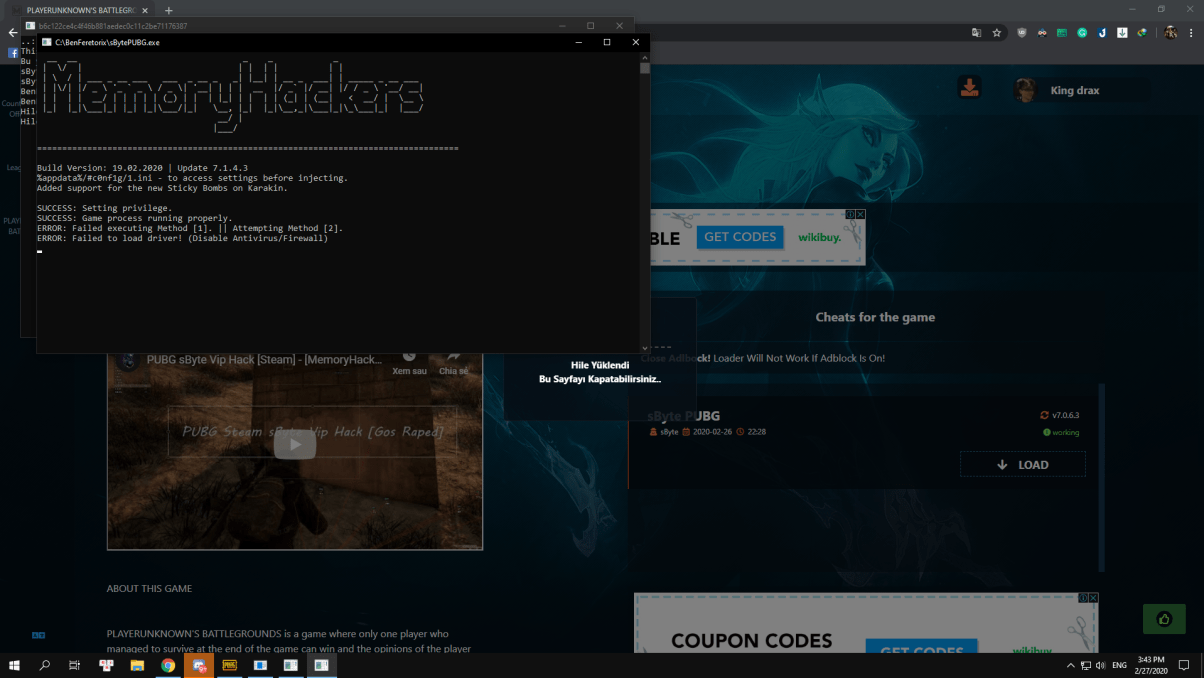Image resolution: width=1204 pixels, height=678 pixels.
Task: Open orange-highlighted taskbar app with 9+ badge
Action: coord(199,665)
